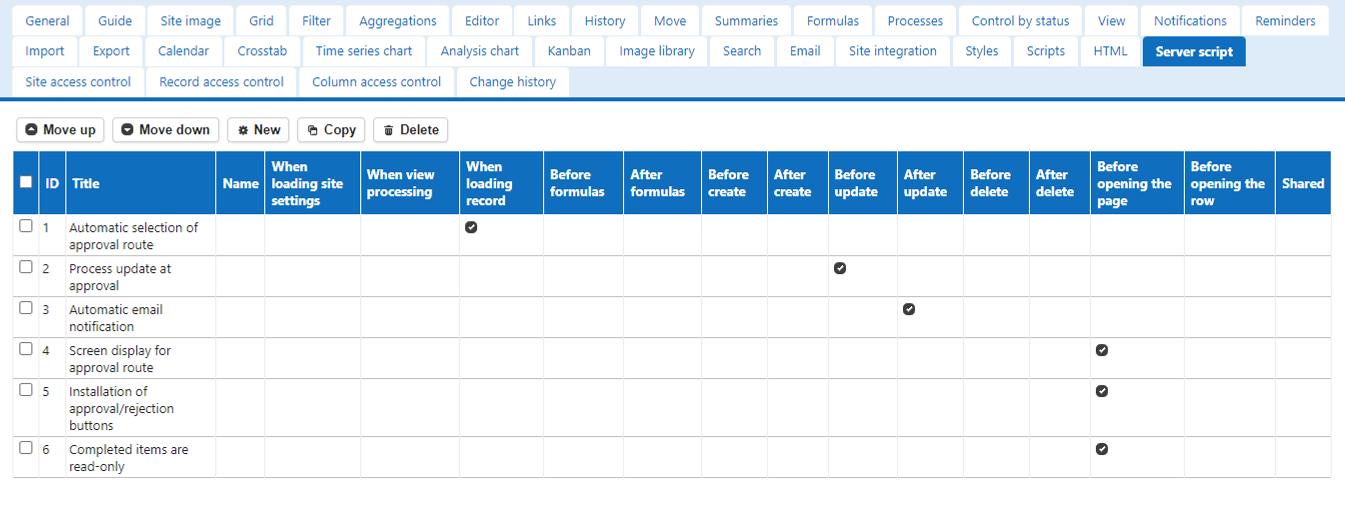Check the box for Completed items are read-only
Image resolution: width=1345 pixels, height=510 pixels.
tap(26, 448)
